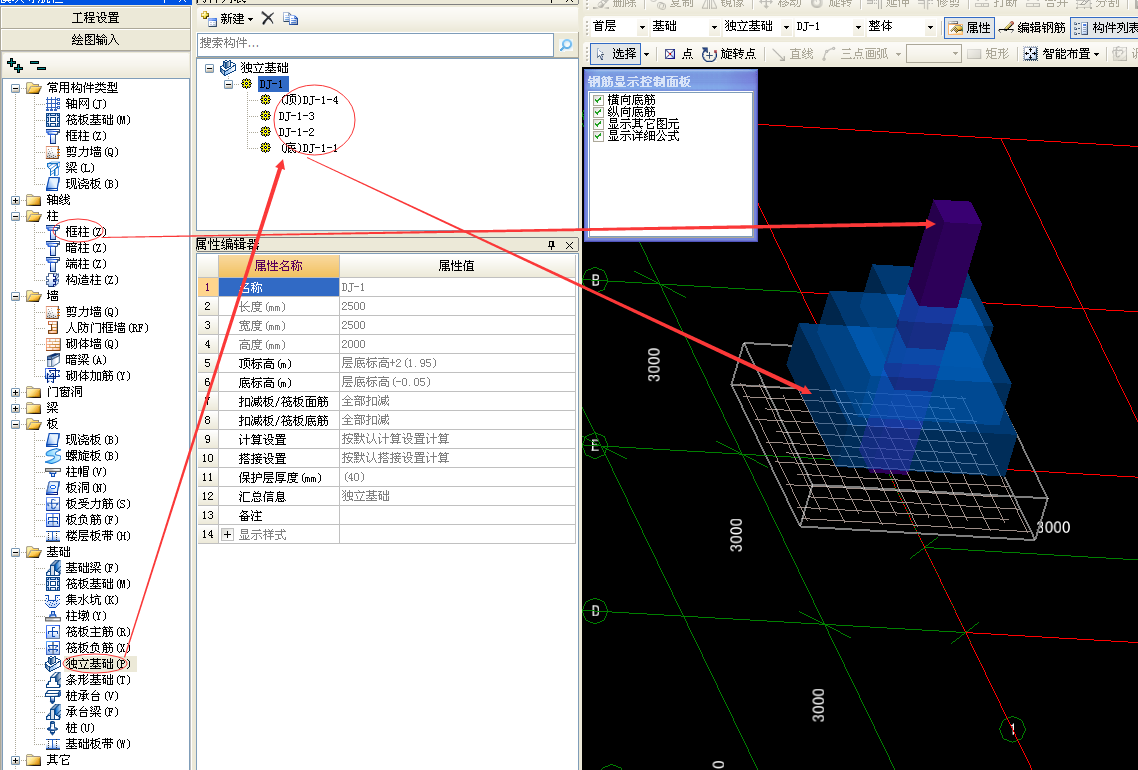Select (顶)DJ-1-4 in component tree
The image size is (1138, 770).
[x=309, y=100]
